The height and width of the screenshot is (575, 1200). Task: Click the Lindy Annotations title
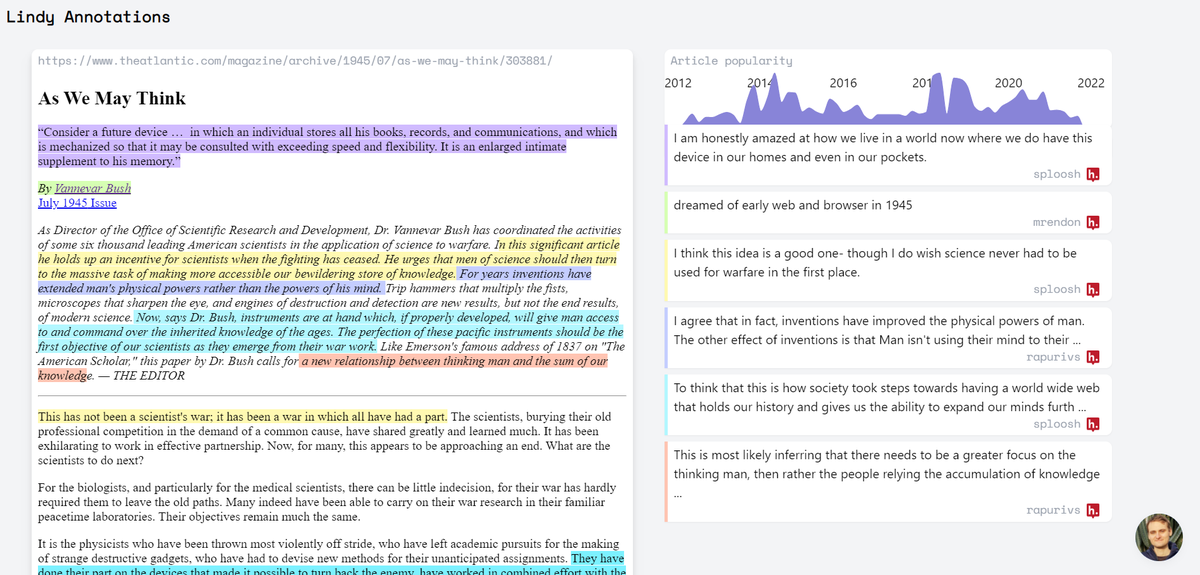click(88, 17)
